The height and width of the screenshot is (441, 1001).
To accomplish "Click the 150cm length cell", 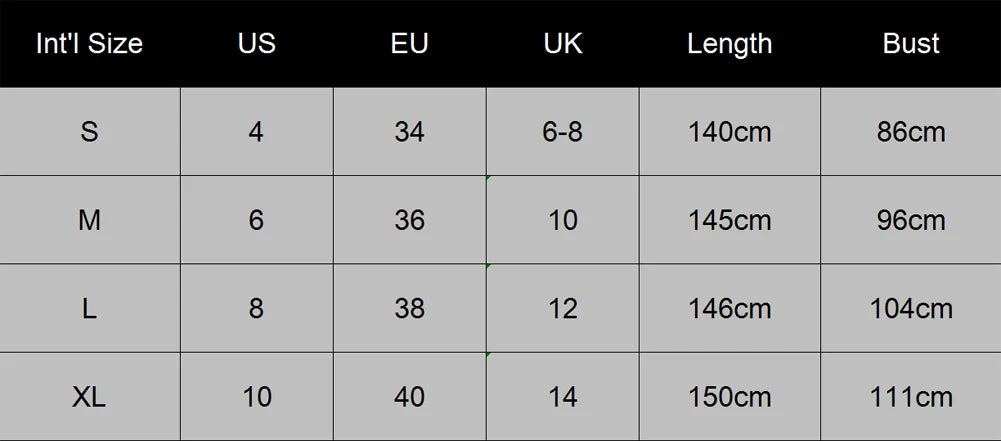I will [730, 396].
